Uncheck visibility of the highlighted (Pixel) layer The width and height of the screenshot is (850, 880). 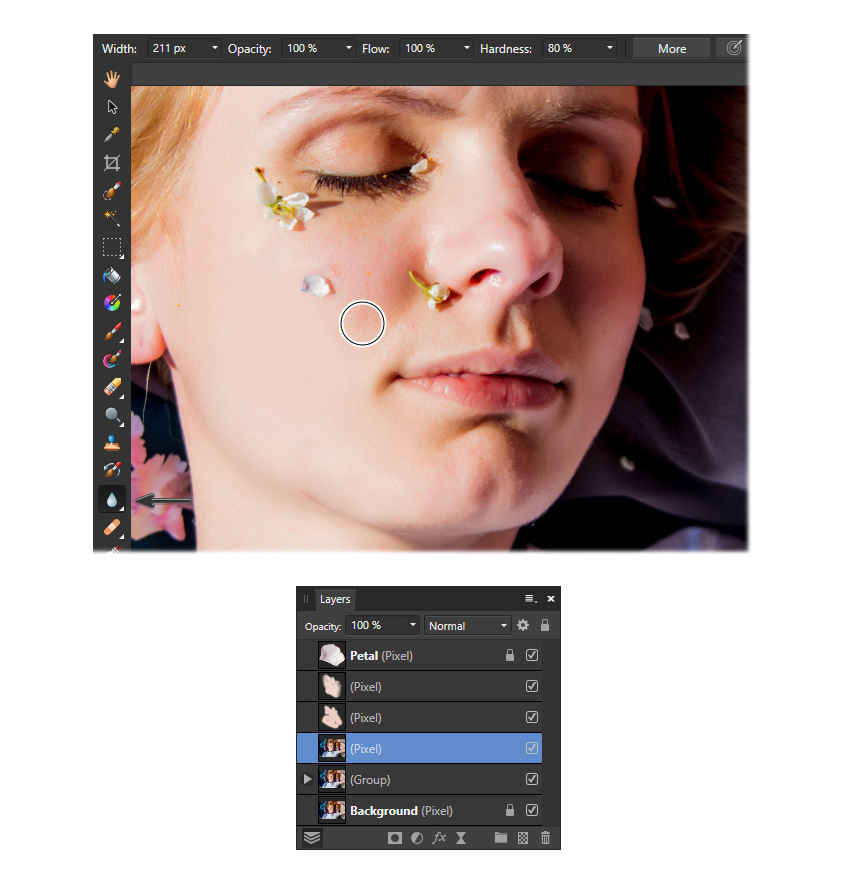532,748
